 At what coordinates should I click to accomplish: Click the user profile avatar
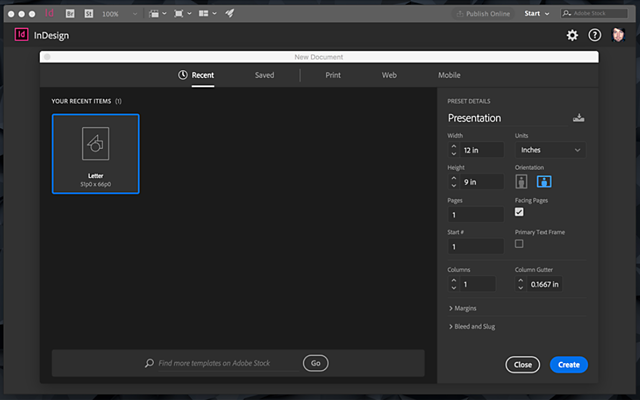pyautogui.click(x=618, y=35)
